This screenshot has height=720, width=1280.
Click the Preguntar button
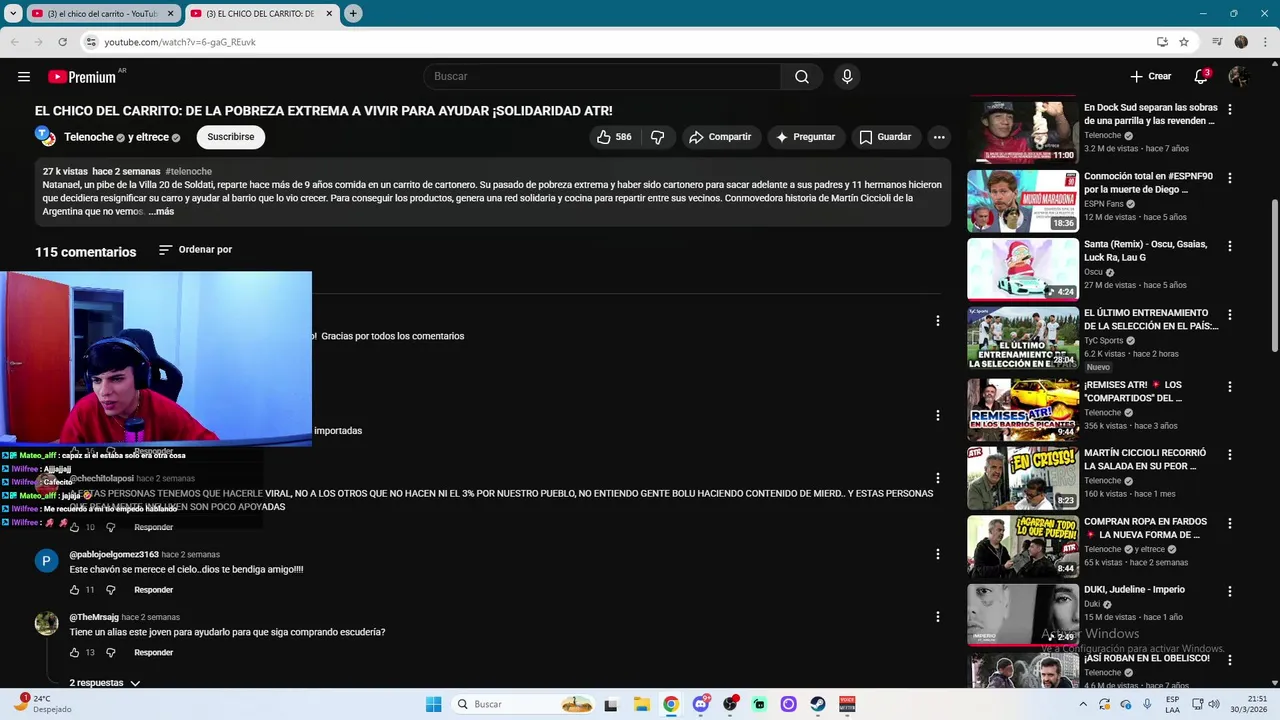point(805,137)
